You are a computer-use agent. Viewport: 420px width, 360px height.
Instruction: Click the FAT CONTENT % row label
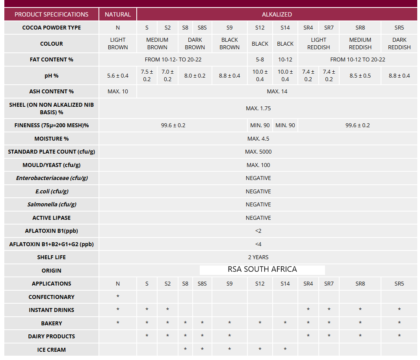51,60
